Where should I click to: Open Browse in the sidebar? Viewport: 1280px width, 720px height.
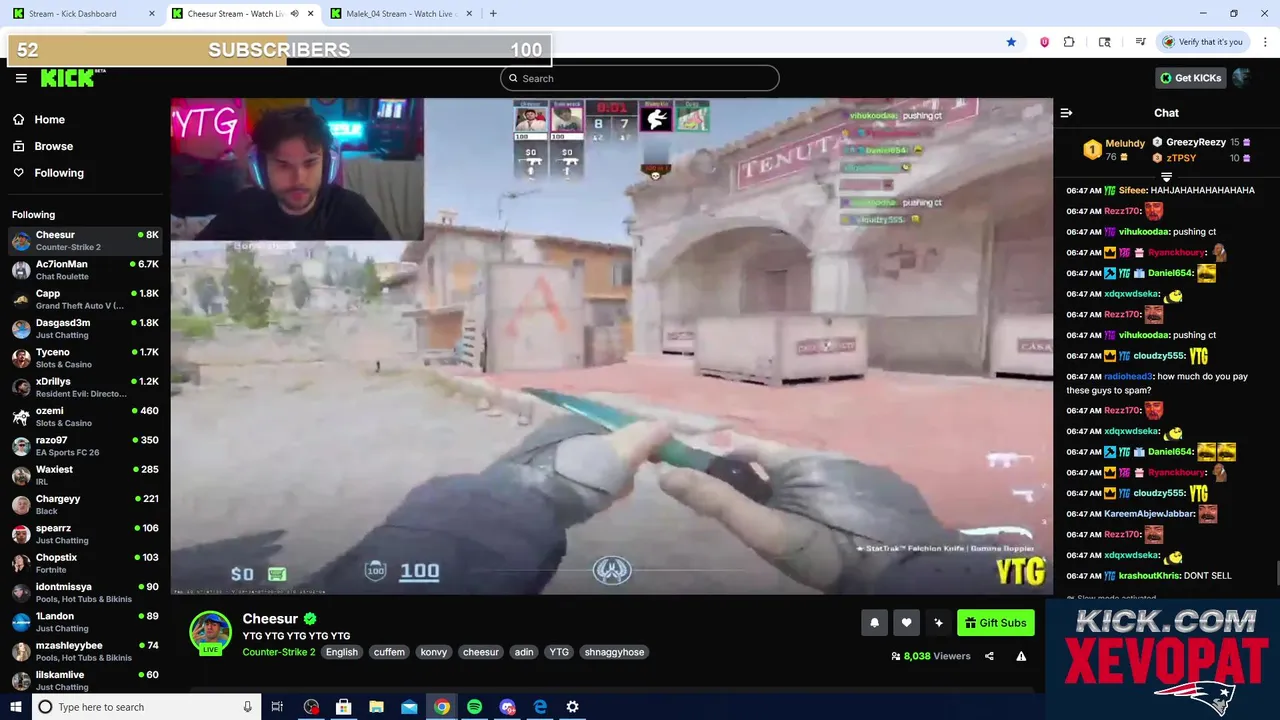click(x=54, y=146)
